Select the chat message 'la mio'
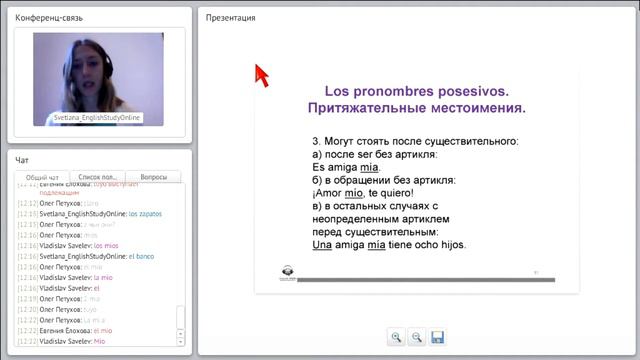 [x=103, y=278]
